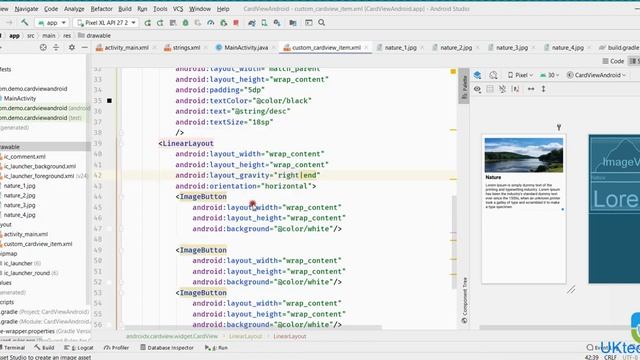640x360 pixels.
Task: Open the Tools menu
Action: pyautogui.click(x=160, y=9)
